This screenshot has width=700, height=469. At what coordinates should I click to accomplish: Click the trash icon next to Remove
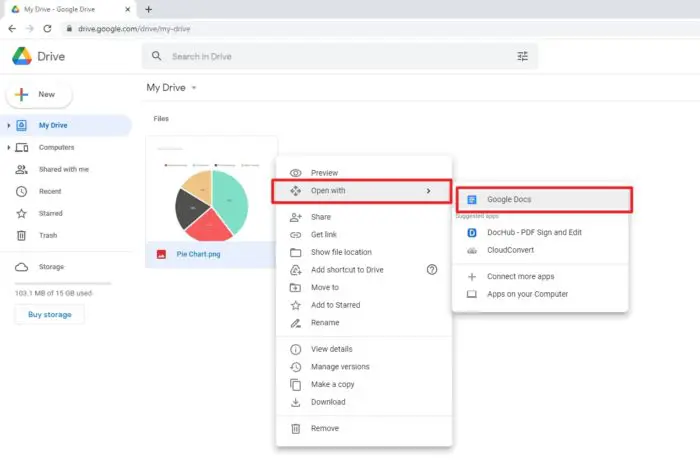click(296, 428)
